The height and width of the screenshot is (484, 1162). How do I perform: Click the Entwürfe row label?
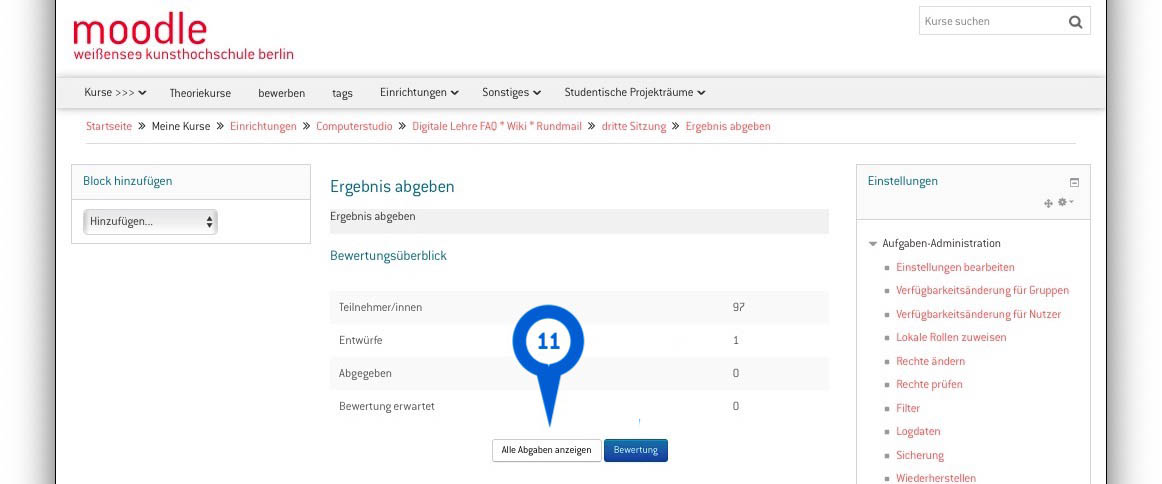[x=361, y=341]
